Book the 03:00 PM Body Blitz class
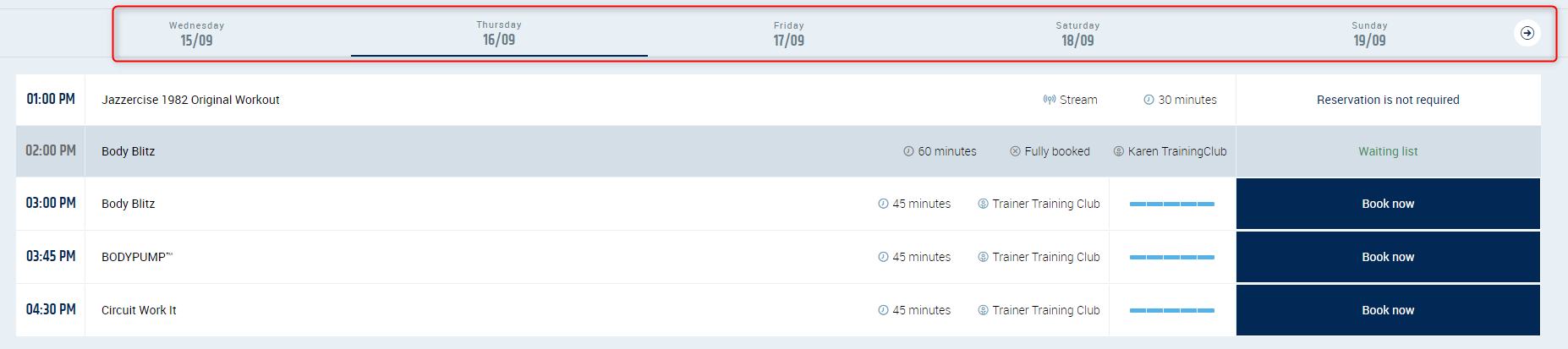The image size is (1568, 349). [1387, 204]
